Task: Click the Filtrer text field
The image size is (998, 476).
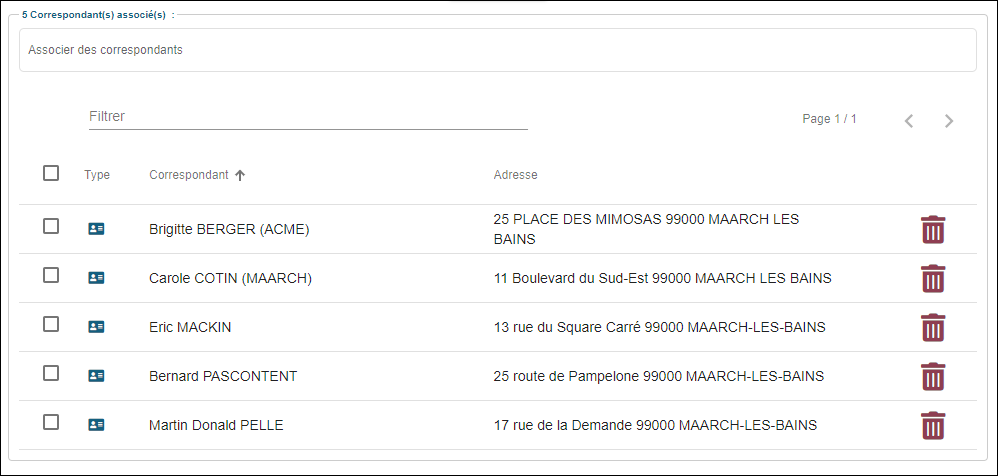Action: tap(308, 117)
